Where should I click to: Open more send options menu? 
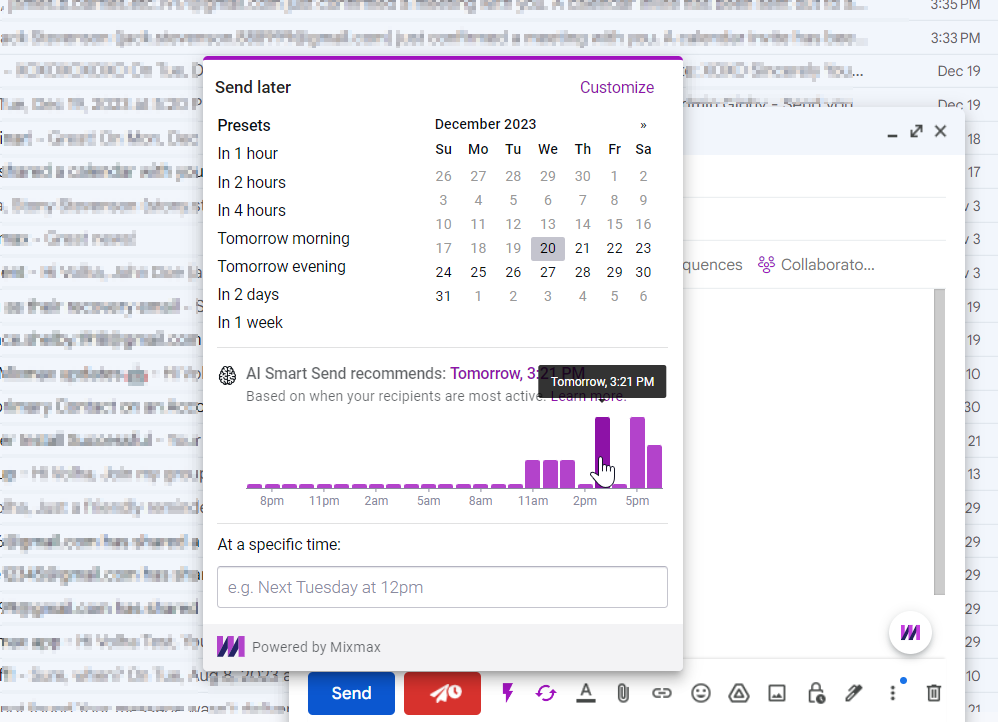tap(893, 692)
